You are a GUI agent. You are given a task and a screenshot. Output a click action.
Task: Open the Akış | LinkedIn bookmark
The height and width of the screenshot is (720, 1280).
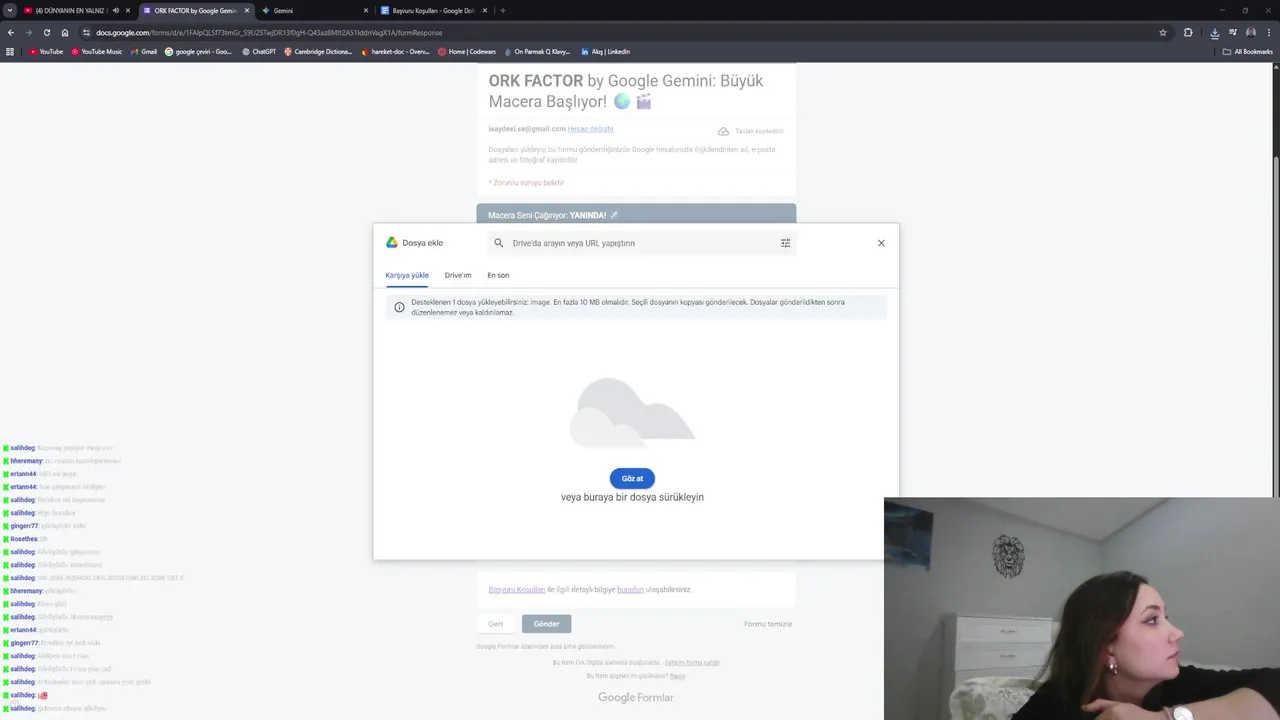605,51
